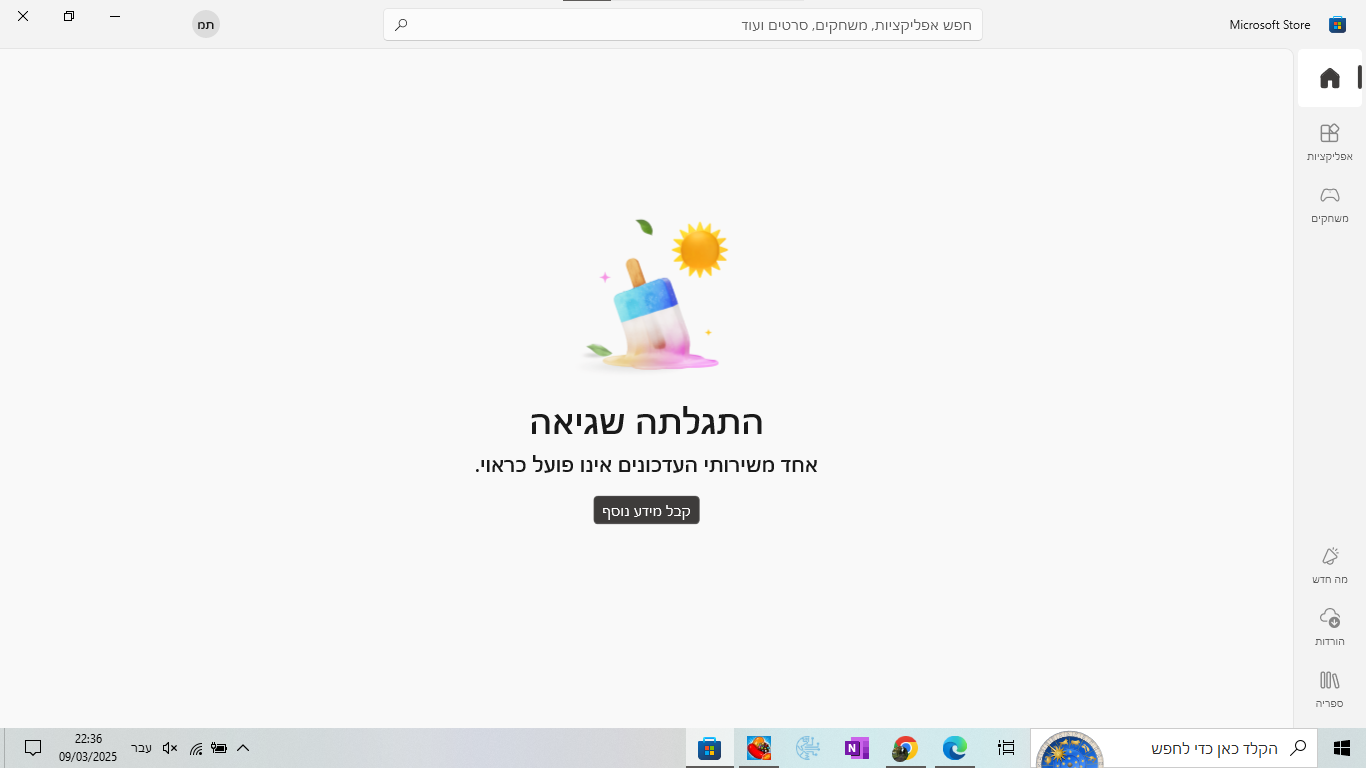This screenshot has width=1366, height=768.
Task: Open the Home page in Store sidebar
Action: coord(1329,78)
